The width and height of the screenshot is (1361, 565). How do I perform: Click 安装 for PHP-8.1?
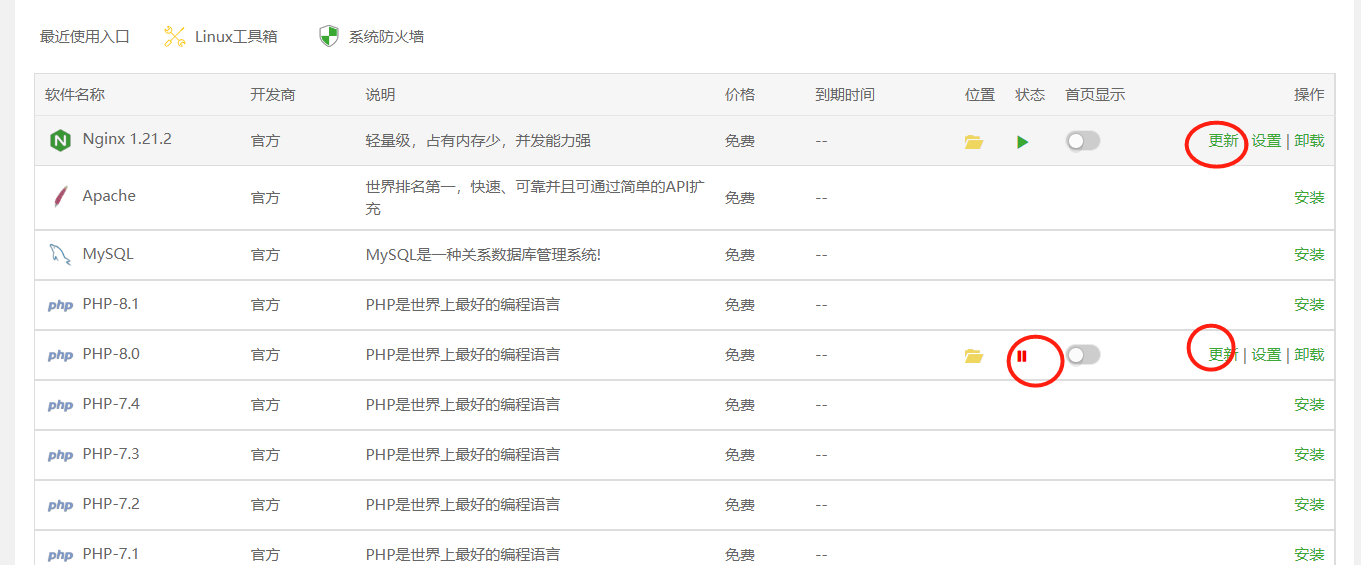pyautogui.click(x=1309, y=305)
